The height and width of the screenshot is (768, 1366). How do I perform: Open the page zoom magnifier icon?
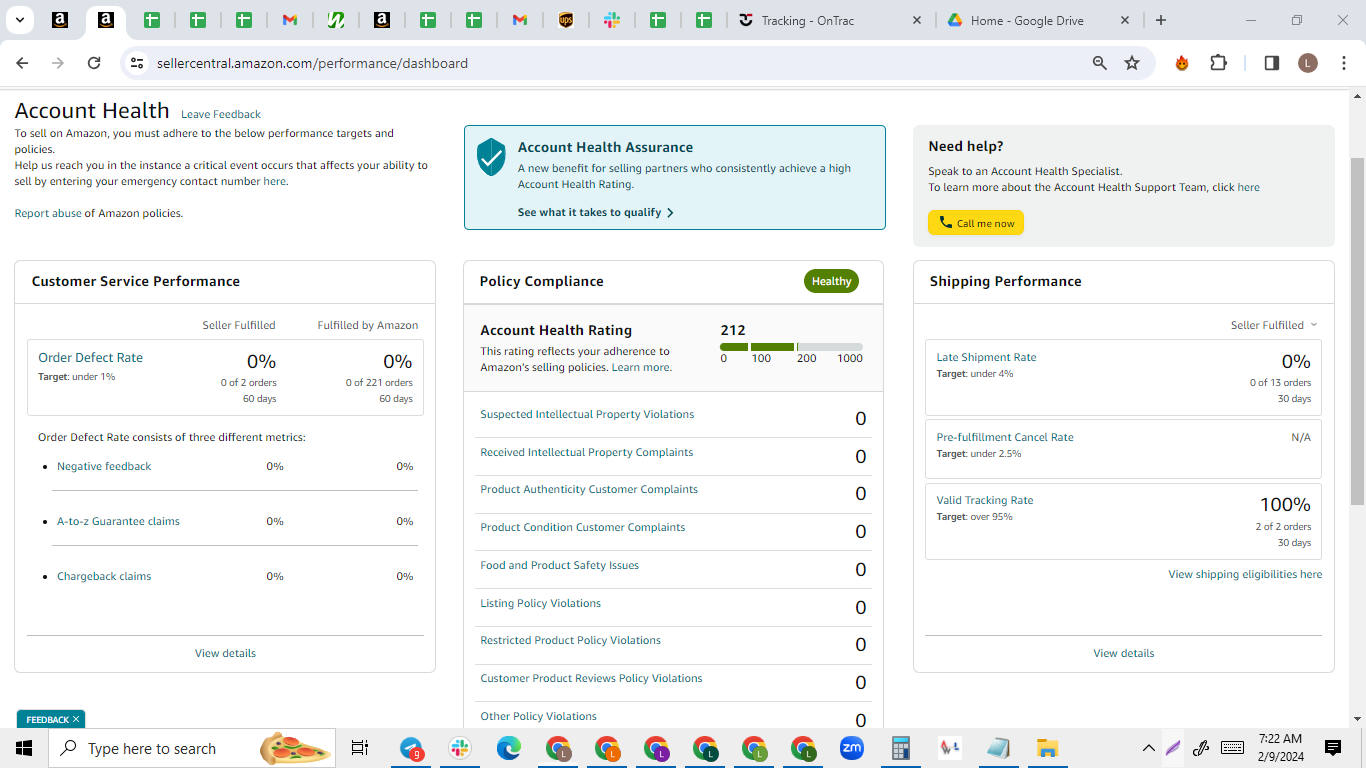(x=1100, y=63)
